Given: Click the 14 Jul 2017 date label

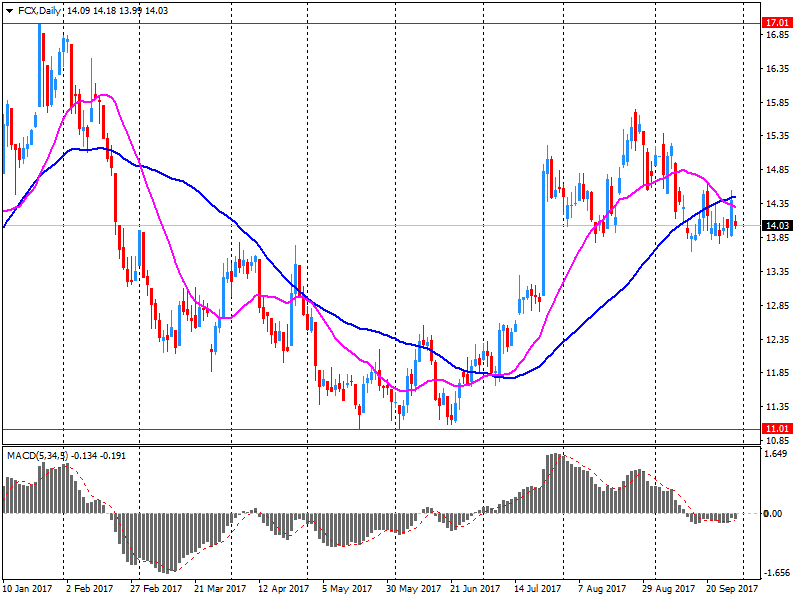Looking at the screenshot, I should point(538,589).
